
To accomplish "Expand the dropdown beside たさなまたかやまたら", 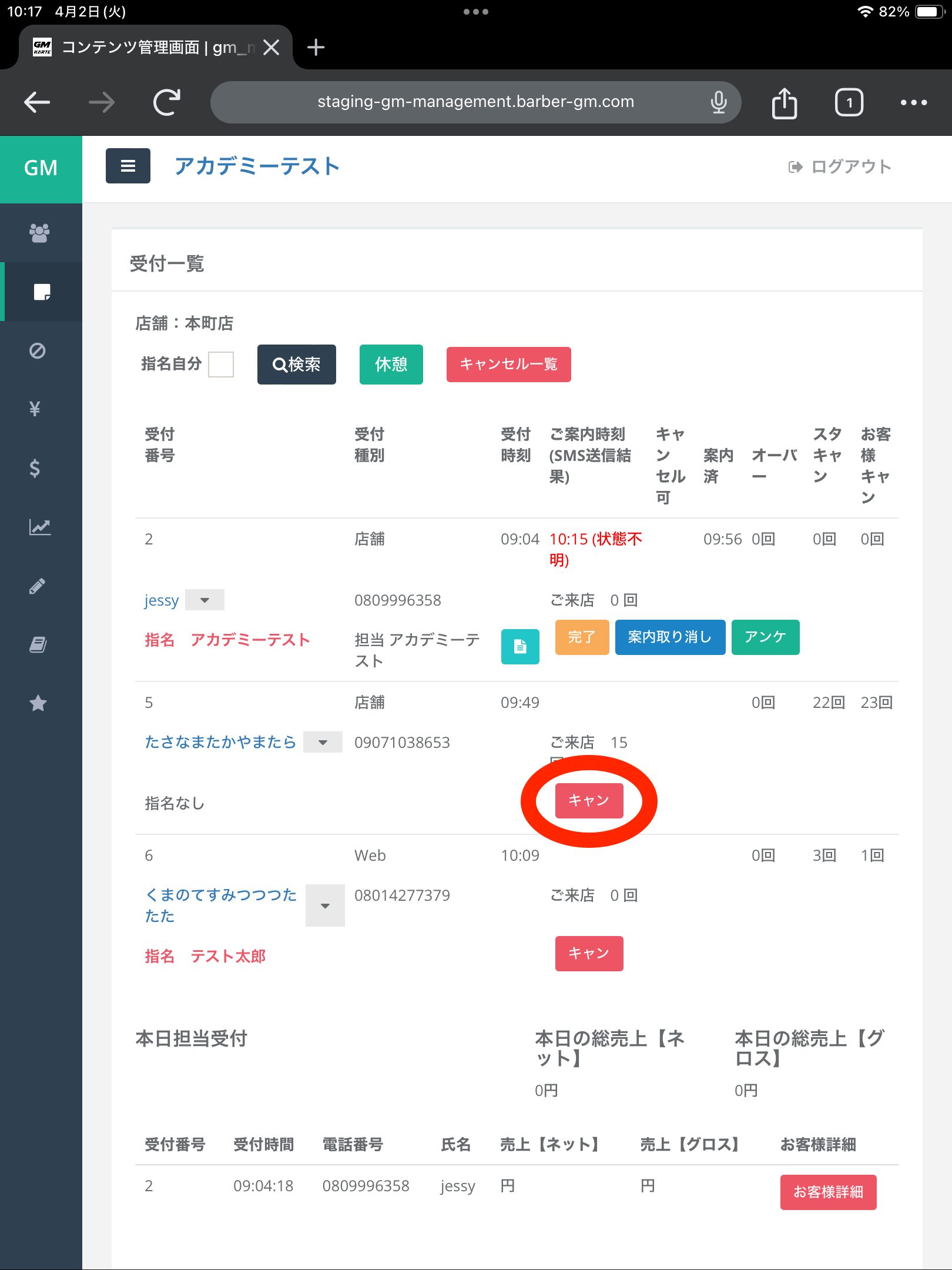I will click(323, 743).
